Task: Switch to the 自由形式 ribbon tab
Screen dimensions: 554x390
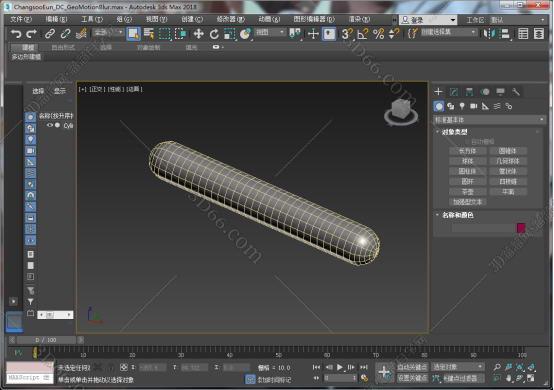Action: click(63, 47)
